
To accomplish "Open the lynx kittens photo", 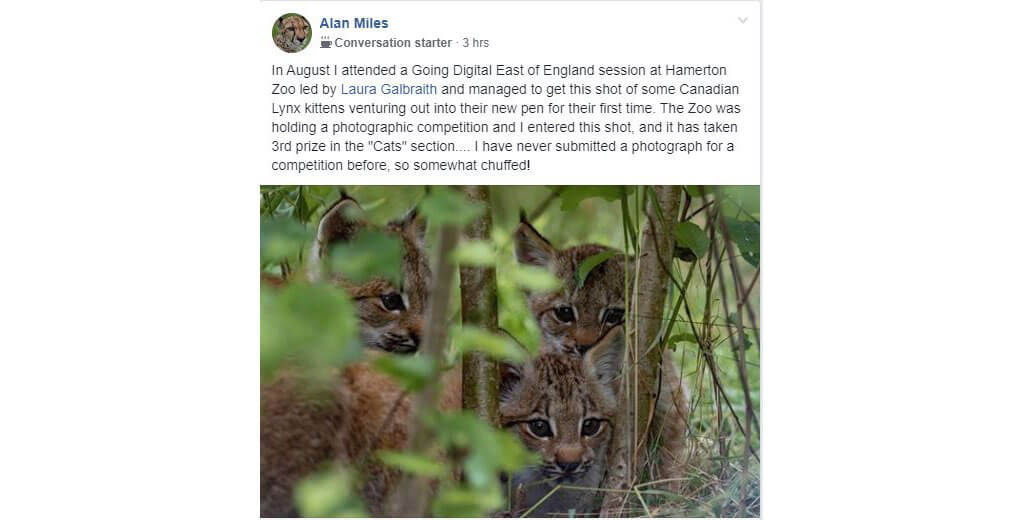I will (510, 350).
